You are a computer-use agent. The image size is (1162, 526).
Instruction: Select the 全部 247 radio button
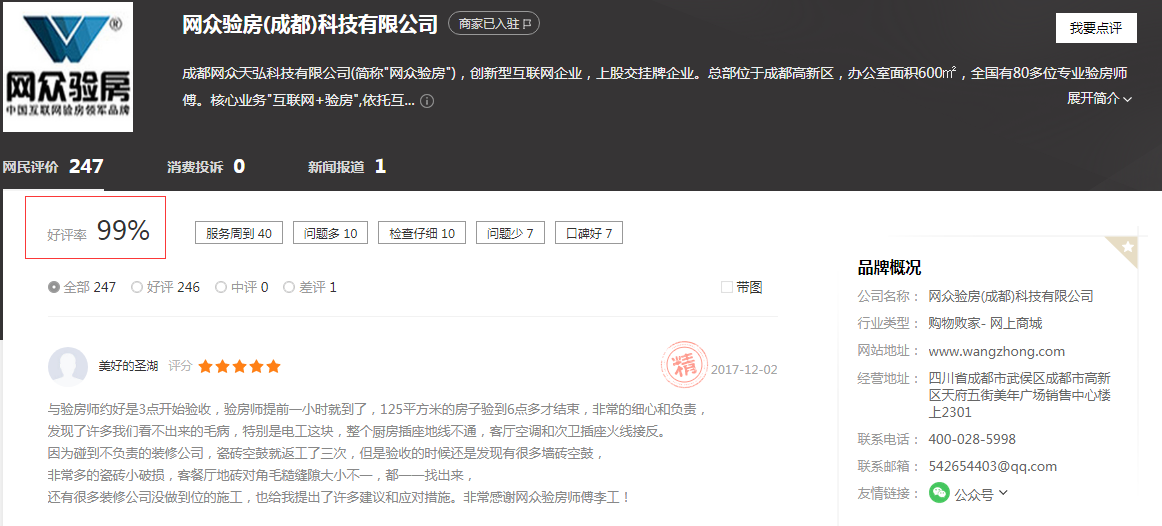pyautogui.click(x=54, y=287)
